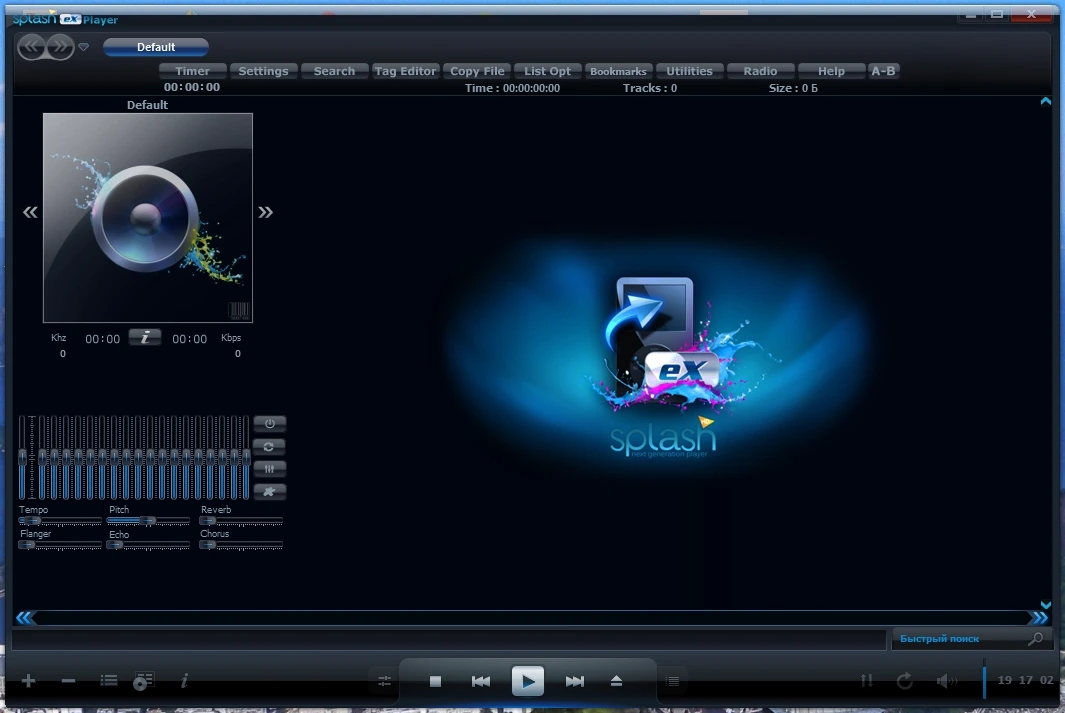Click the Reverb slider handle
Image resolution: width=1065 pixels, height=713 pixels.
[207, 521]
